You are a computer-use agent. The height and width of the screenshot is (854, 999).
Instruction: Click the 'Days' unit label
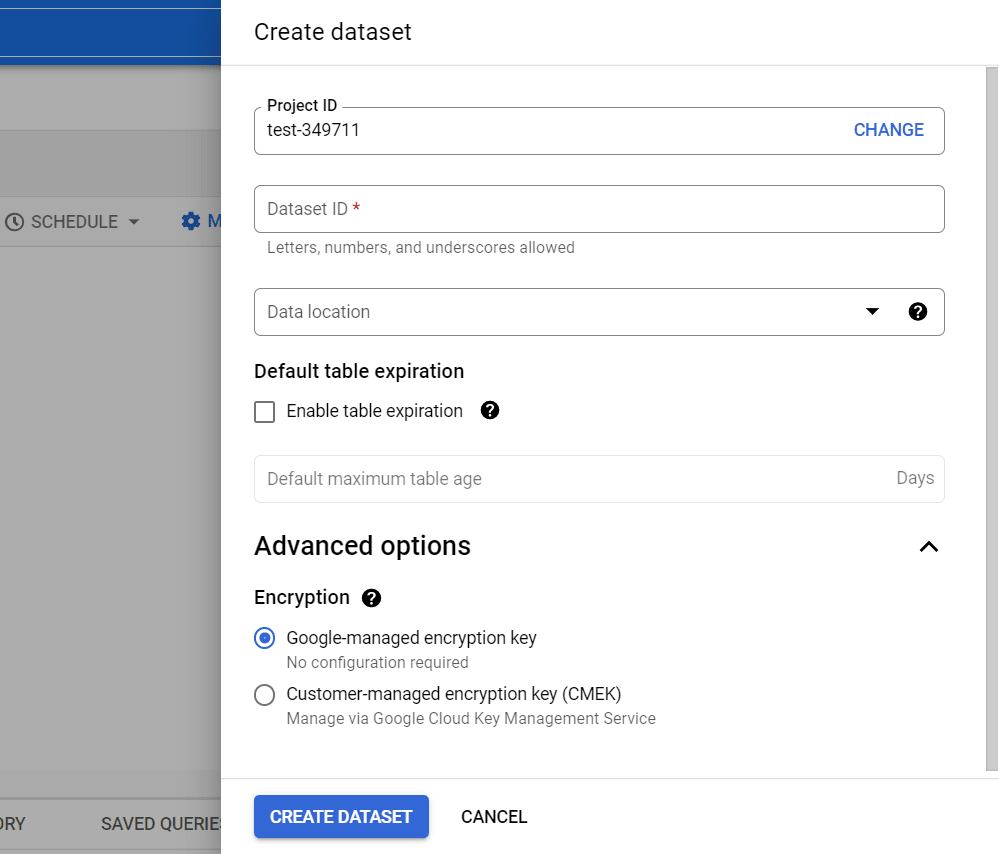coord(915,478)
